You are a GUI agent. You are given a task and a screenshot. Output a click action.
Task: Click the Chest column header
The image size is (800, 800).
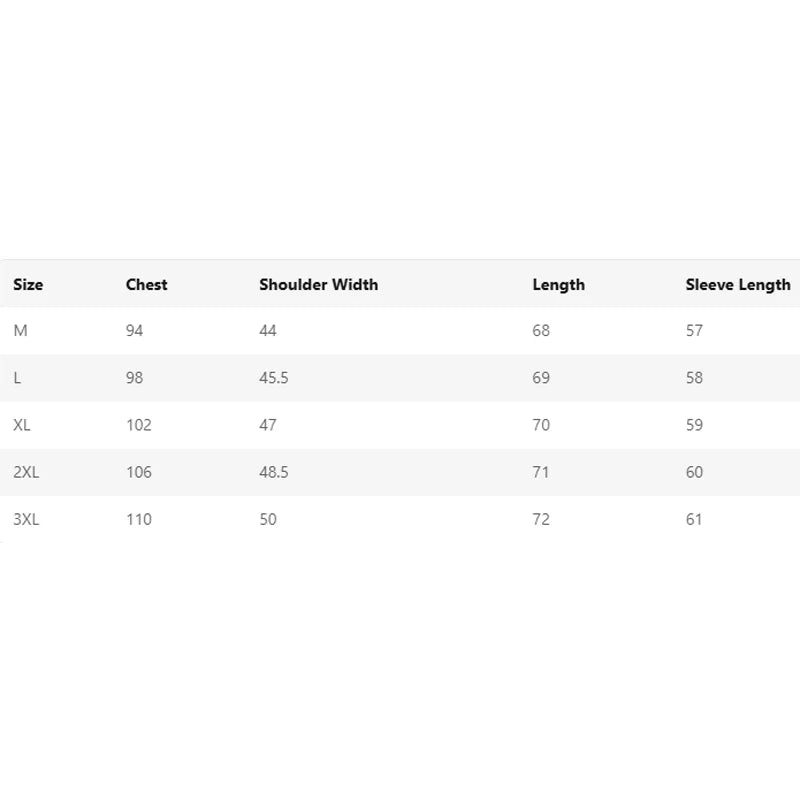point(146,284)
